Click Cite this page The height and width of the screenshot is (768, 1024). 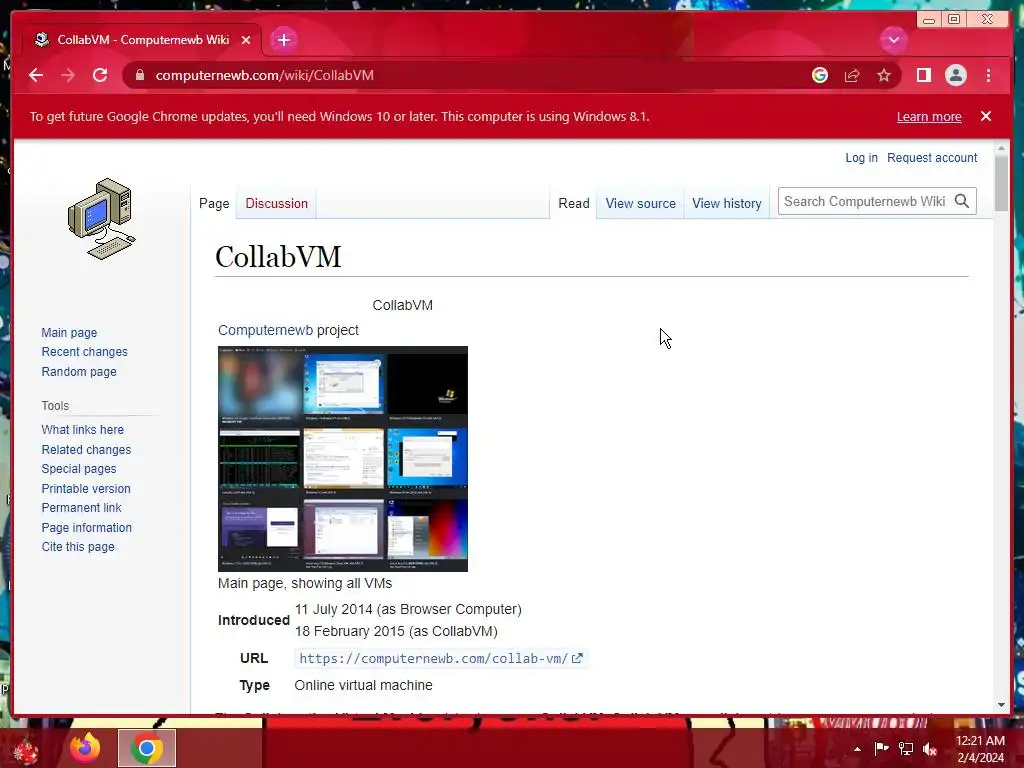click(78, 547)
